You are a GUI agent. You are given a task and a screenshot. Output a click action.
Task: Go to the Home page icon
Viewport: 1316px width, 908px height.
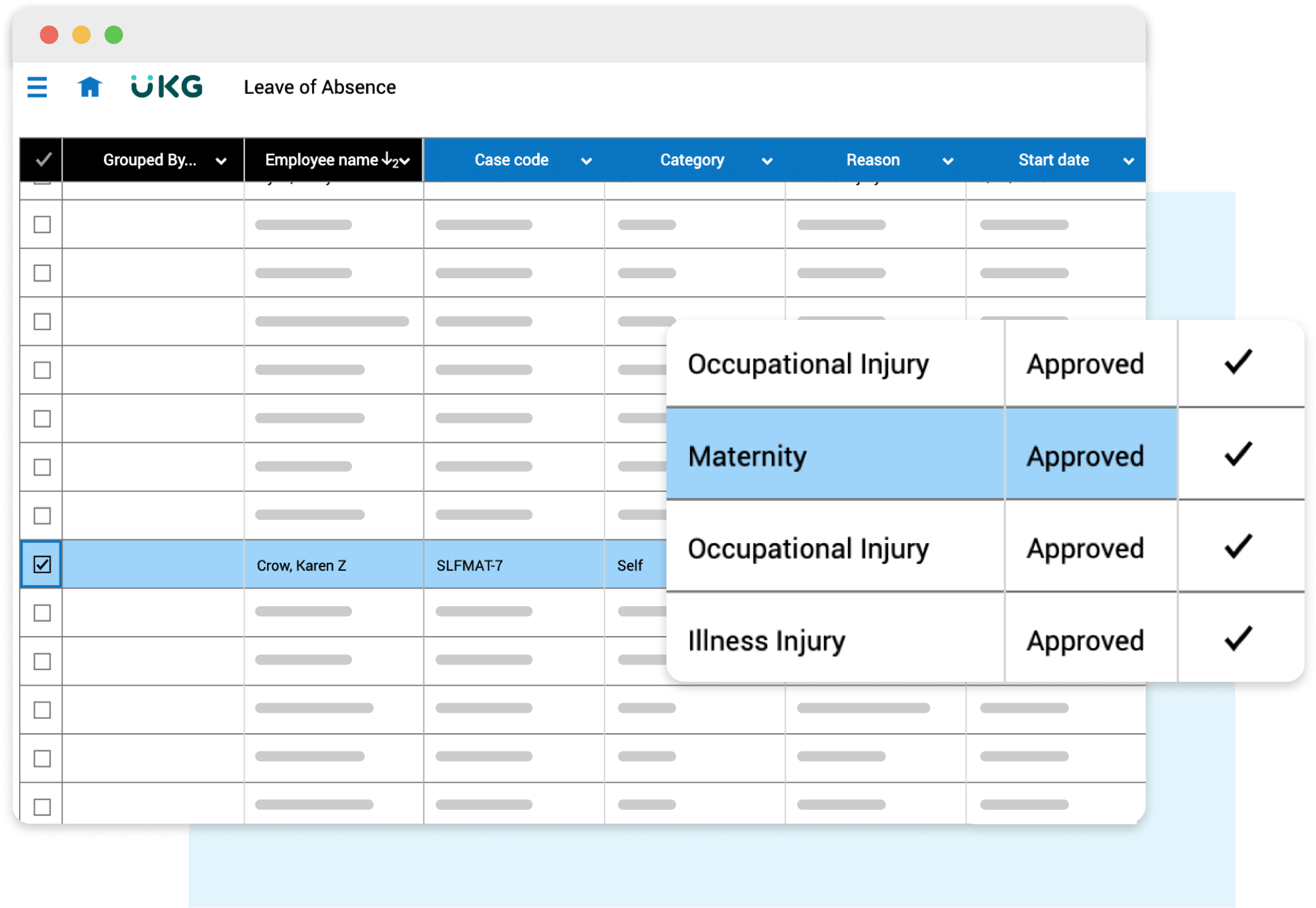[x=90, y=87]
